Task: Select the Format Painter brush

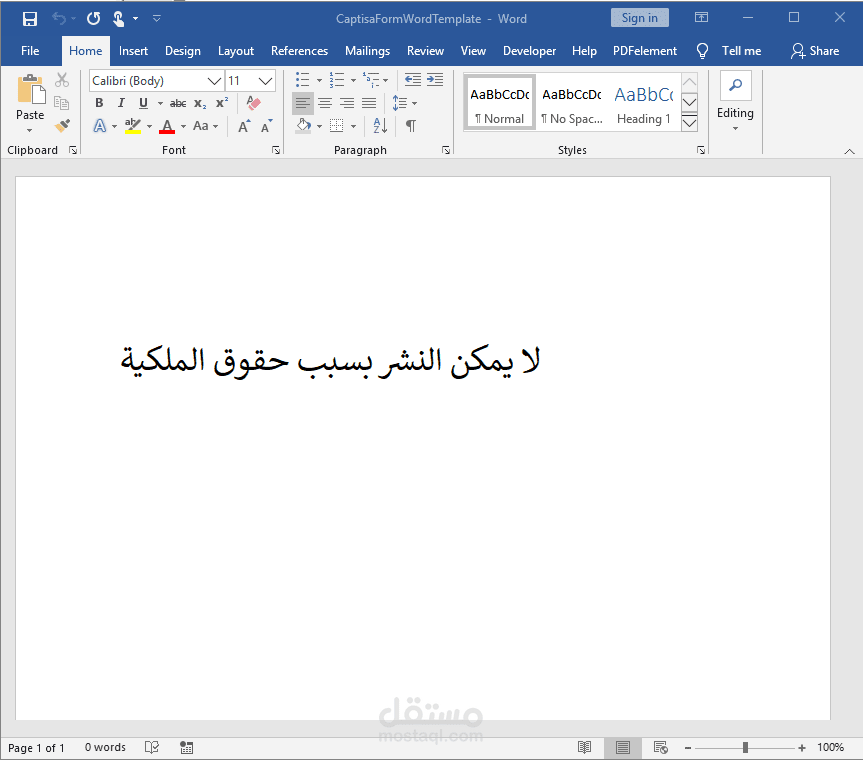Action: click(62, 126)
